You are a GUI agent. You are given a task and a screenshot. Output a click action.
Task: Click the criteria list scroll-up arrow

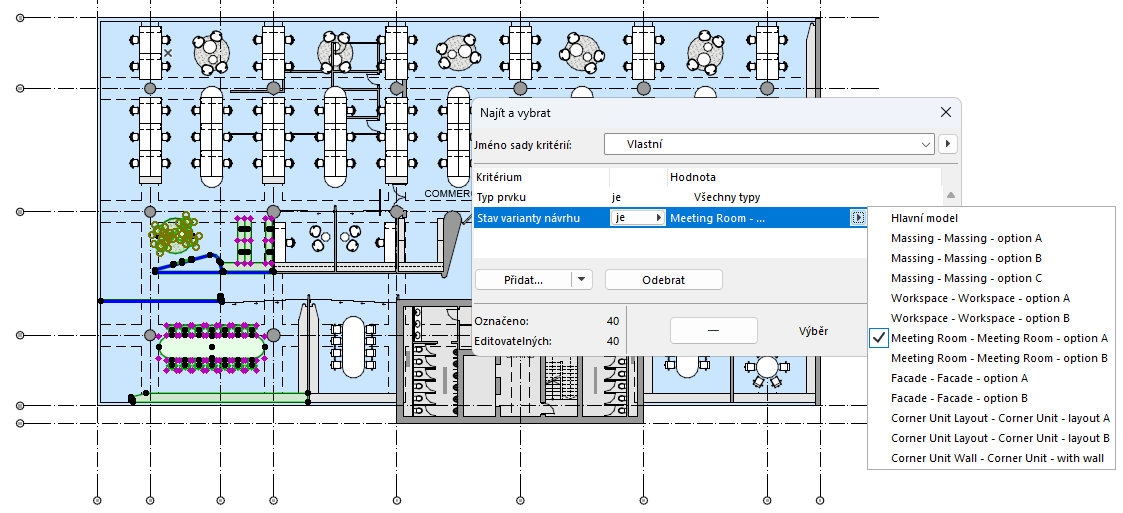tap(950, 195)
